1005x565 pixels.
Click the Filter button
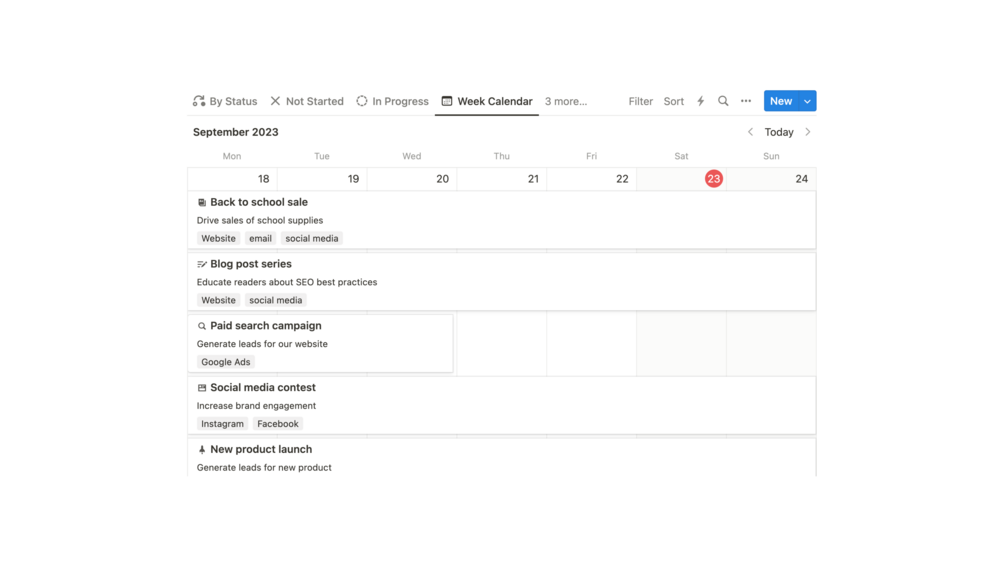pyautogui.click(x=640, y=101)
